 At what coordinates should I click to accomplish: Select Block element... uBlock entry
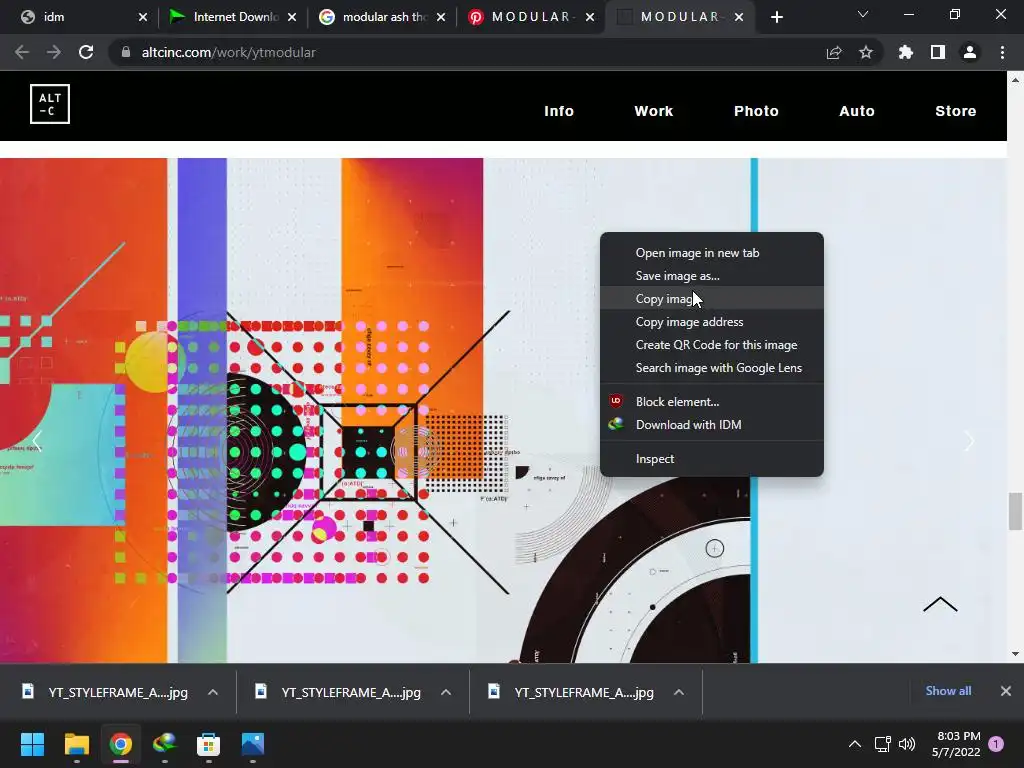pos(712,402)
